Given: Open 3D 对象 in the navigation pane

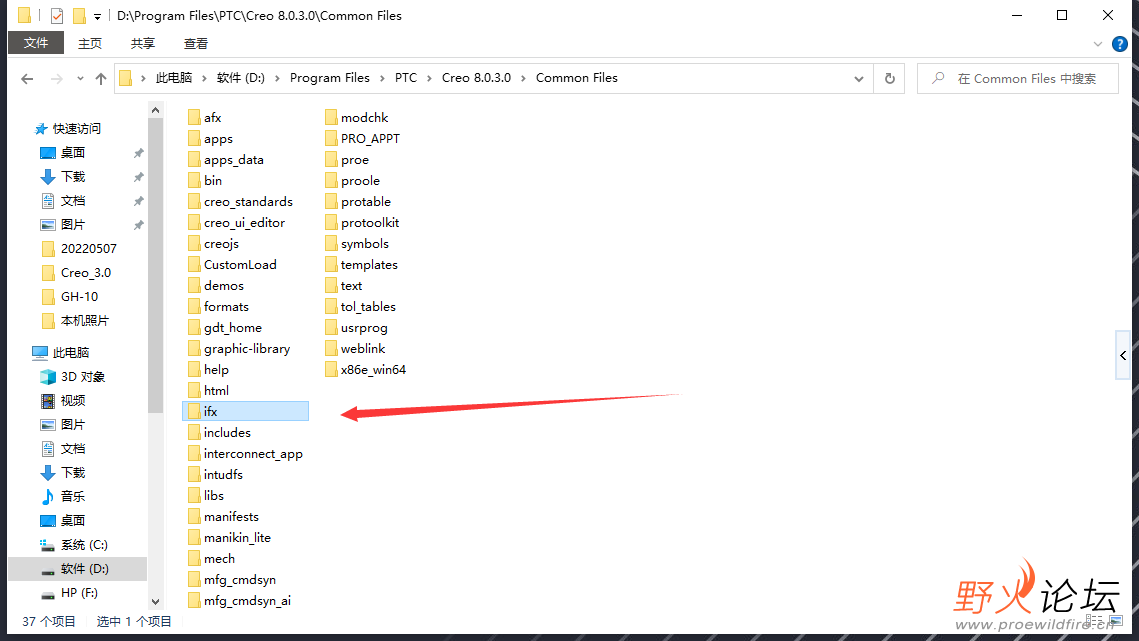Looking at the screenshot, I should [83, 376].
